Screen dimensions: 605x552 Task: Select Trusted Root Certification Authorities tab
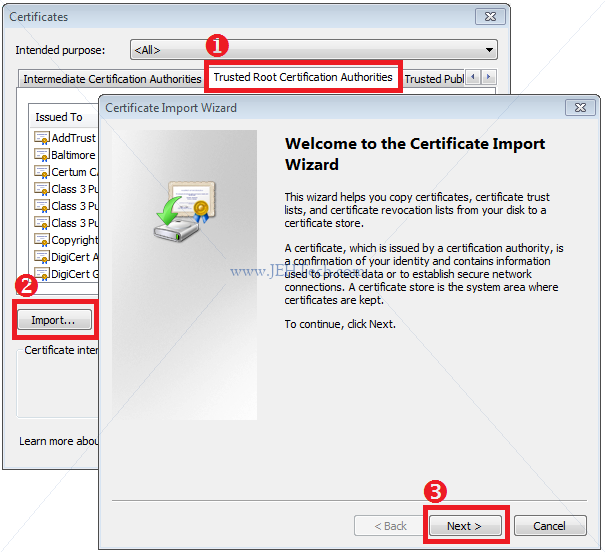[x=303, y=77]
